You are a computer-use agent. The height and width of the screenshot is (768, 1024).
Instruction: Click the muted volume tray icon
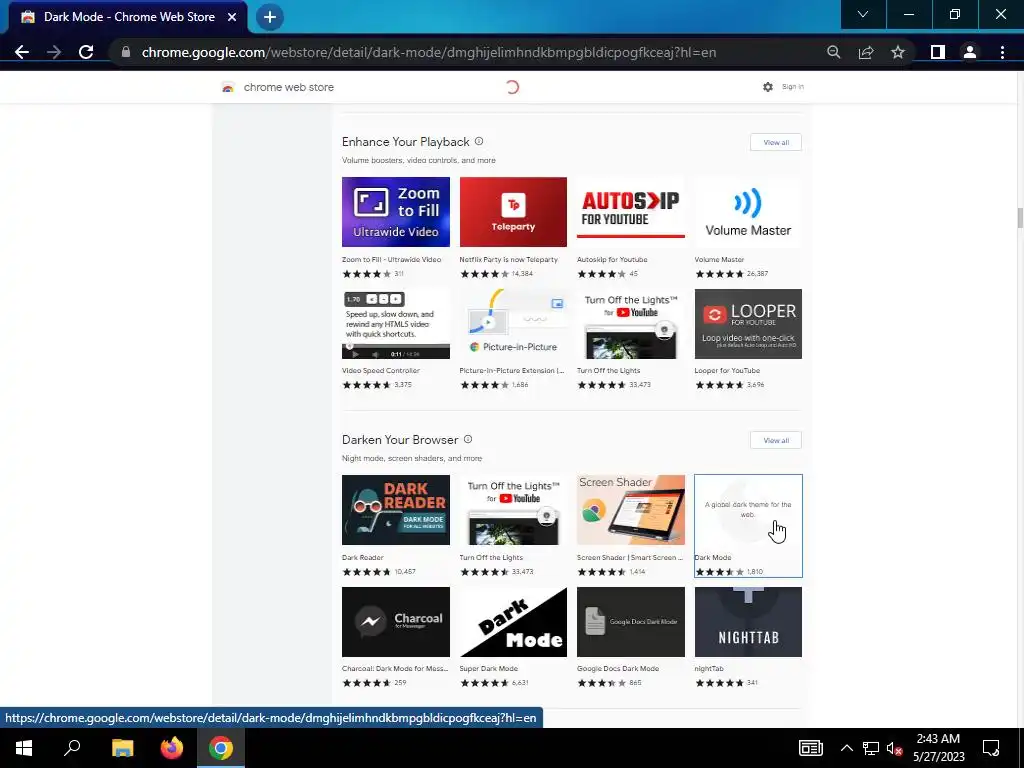point(894,748)
